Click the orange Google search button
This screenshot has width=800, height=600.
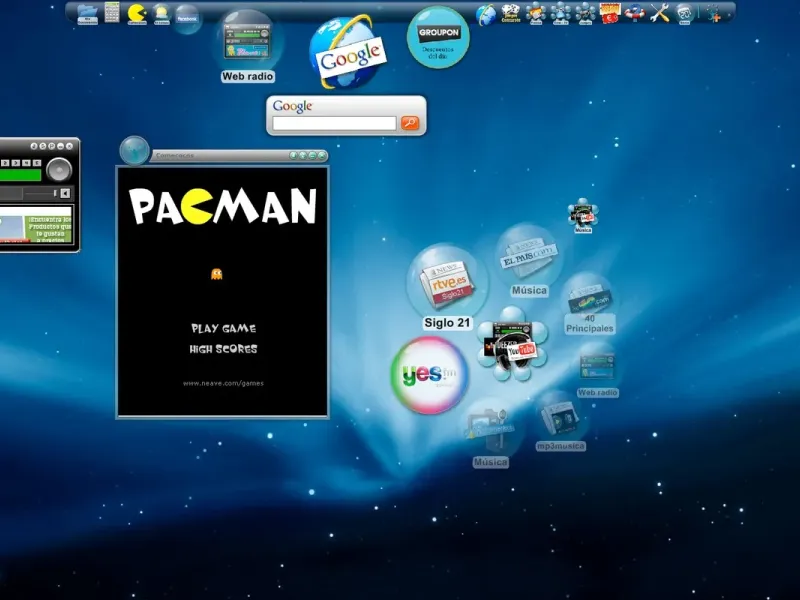coord(410,122)
